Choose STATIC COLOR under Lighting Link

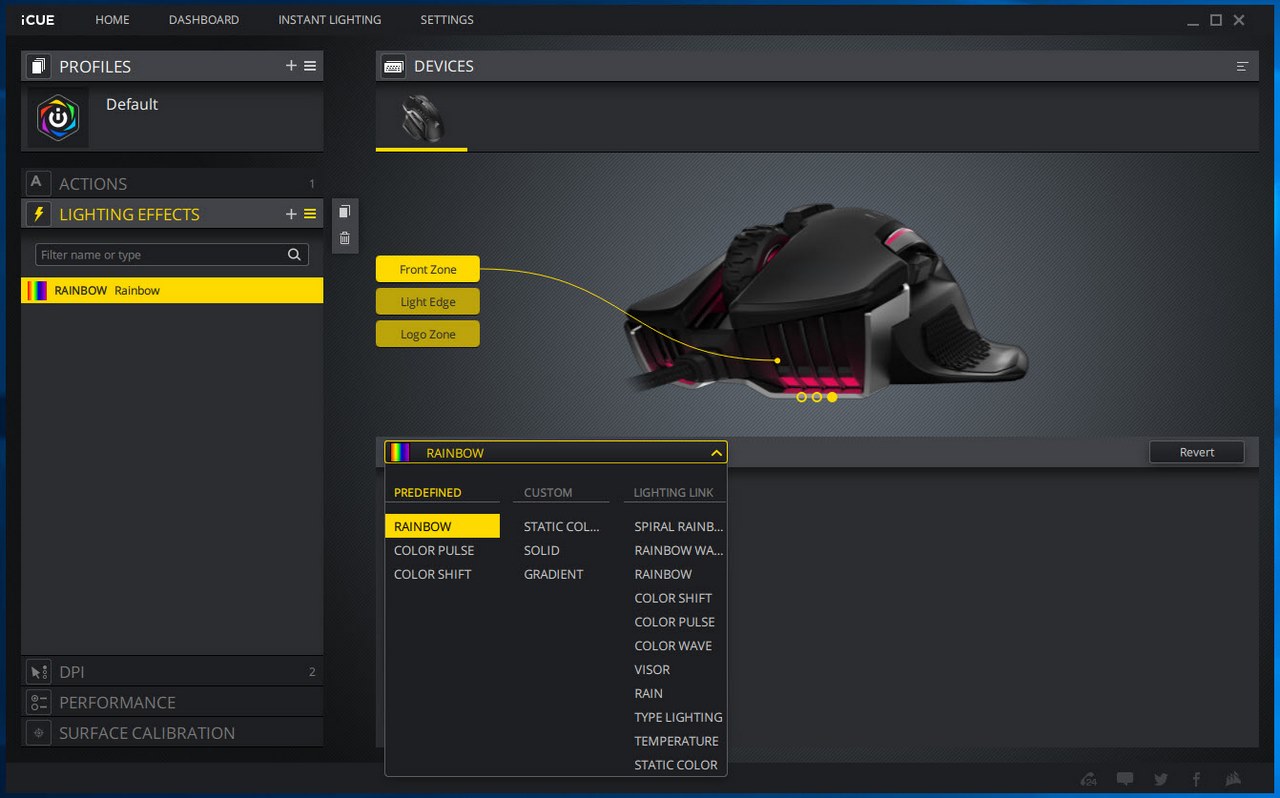[676, 765]
